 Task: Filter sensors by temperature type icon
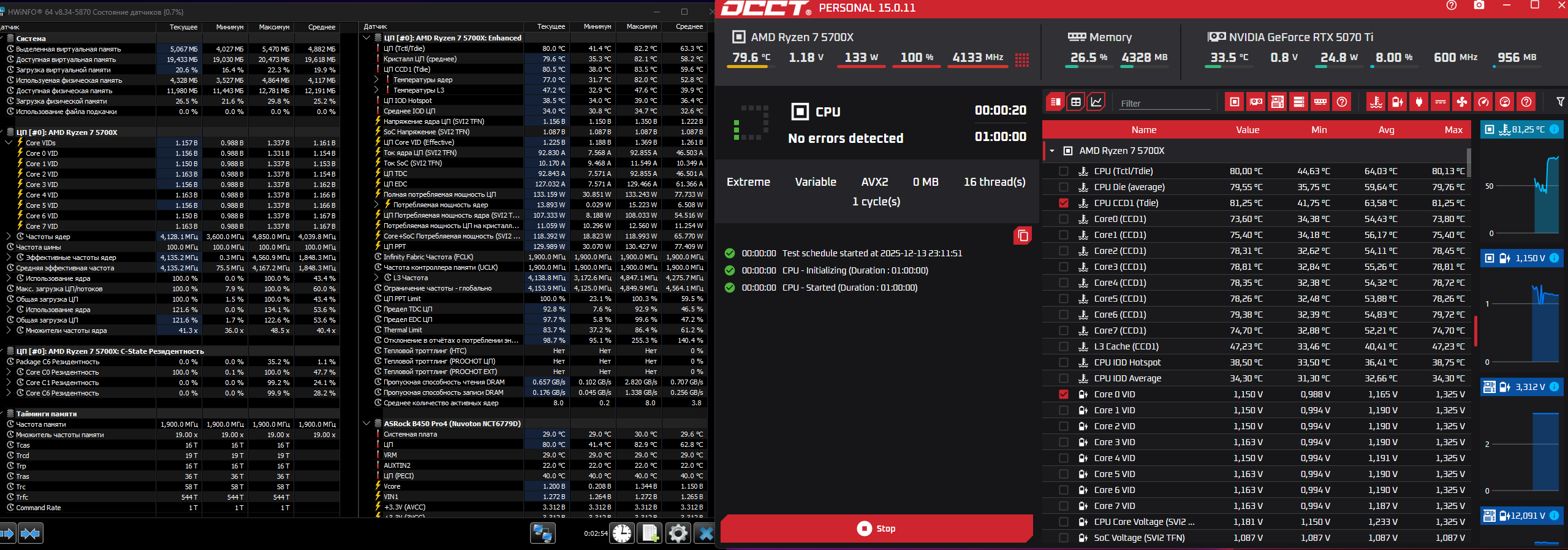tap(1376, 102)
